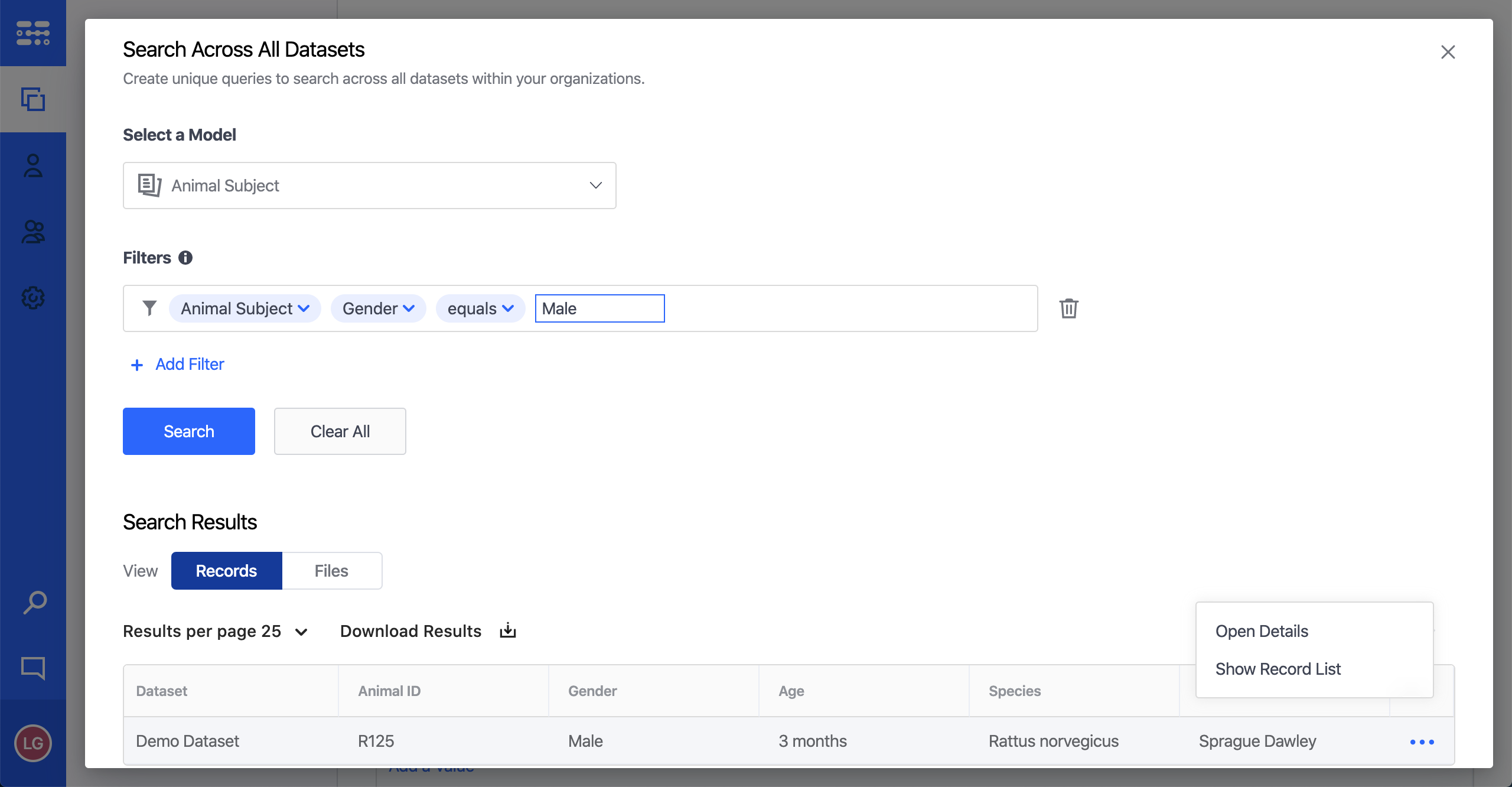The image size is (1512, 787).
Task: Open the team members sidebar icon
Action: (33, 232)
